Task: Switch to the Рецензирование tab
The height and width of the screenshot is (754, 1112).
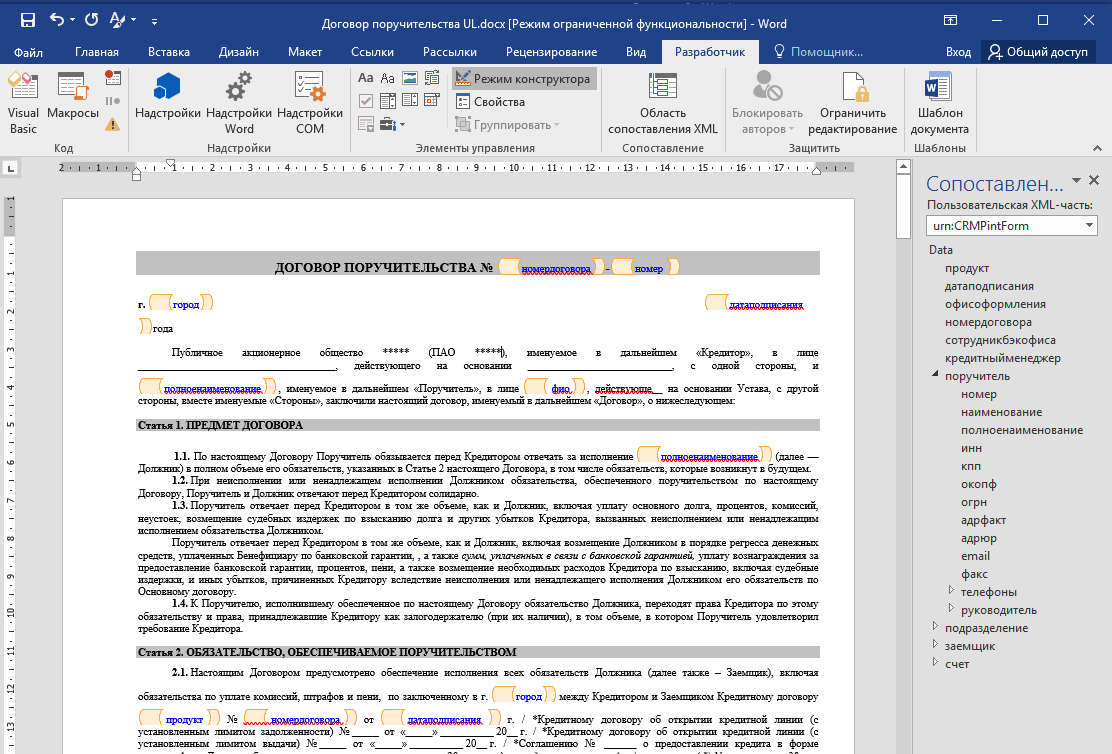Action: pos(551,52)
